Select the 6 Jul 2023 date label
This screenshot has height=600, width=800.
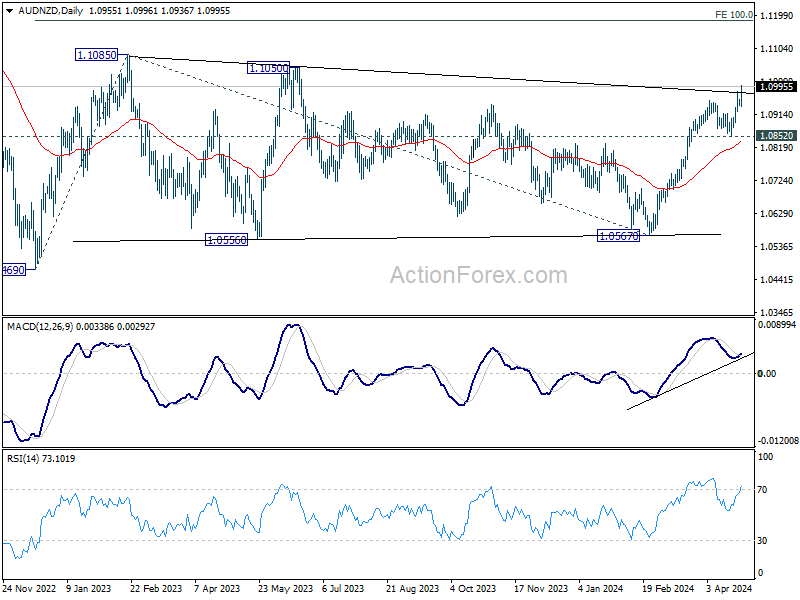(343, 588)
